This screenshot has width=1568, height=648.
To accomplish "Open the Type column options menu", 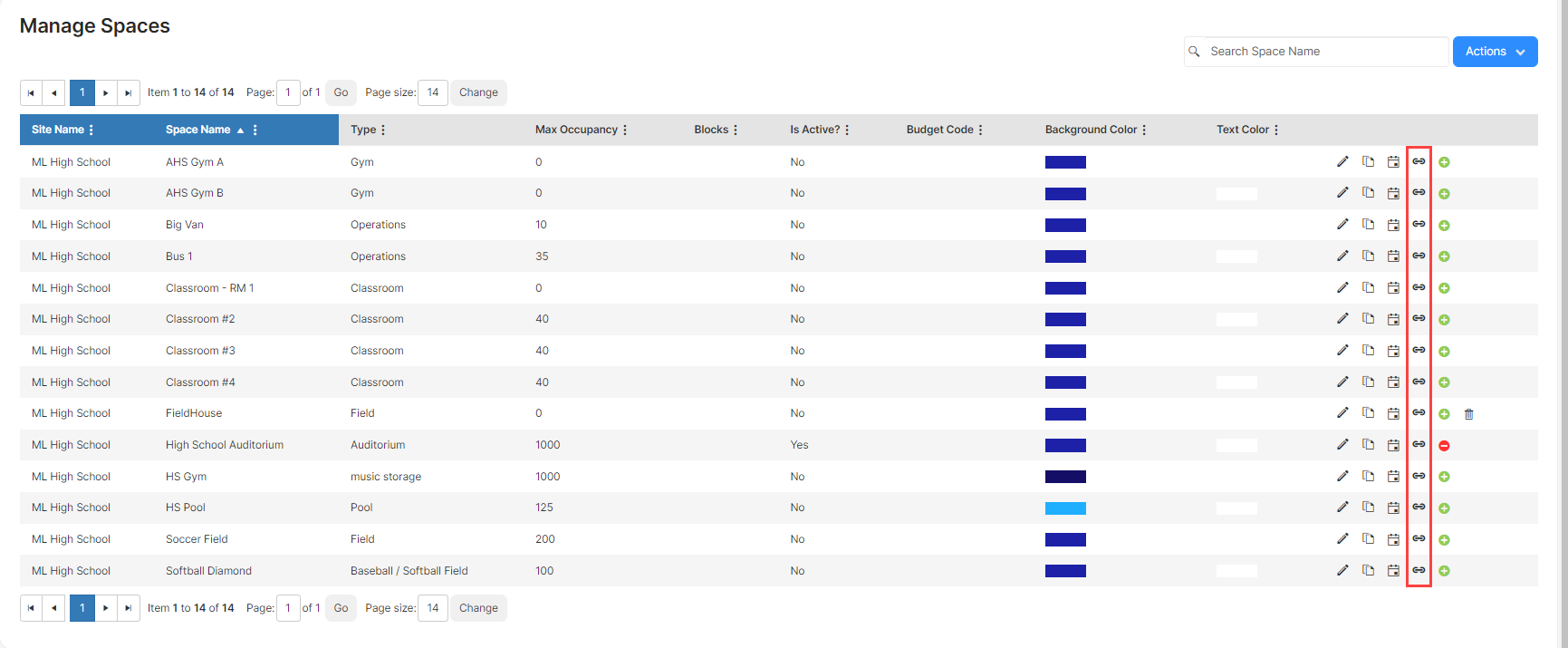I will point(383,130).
